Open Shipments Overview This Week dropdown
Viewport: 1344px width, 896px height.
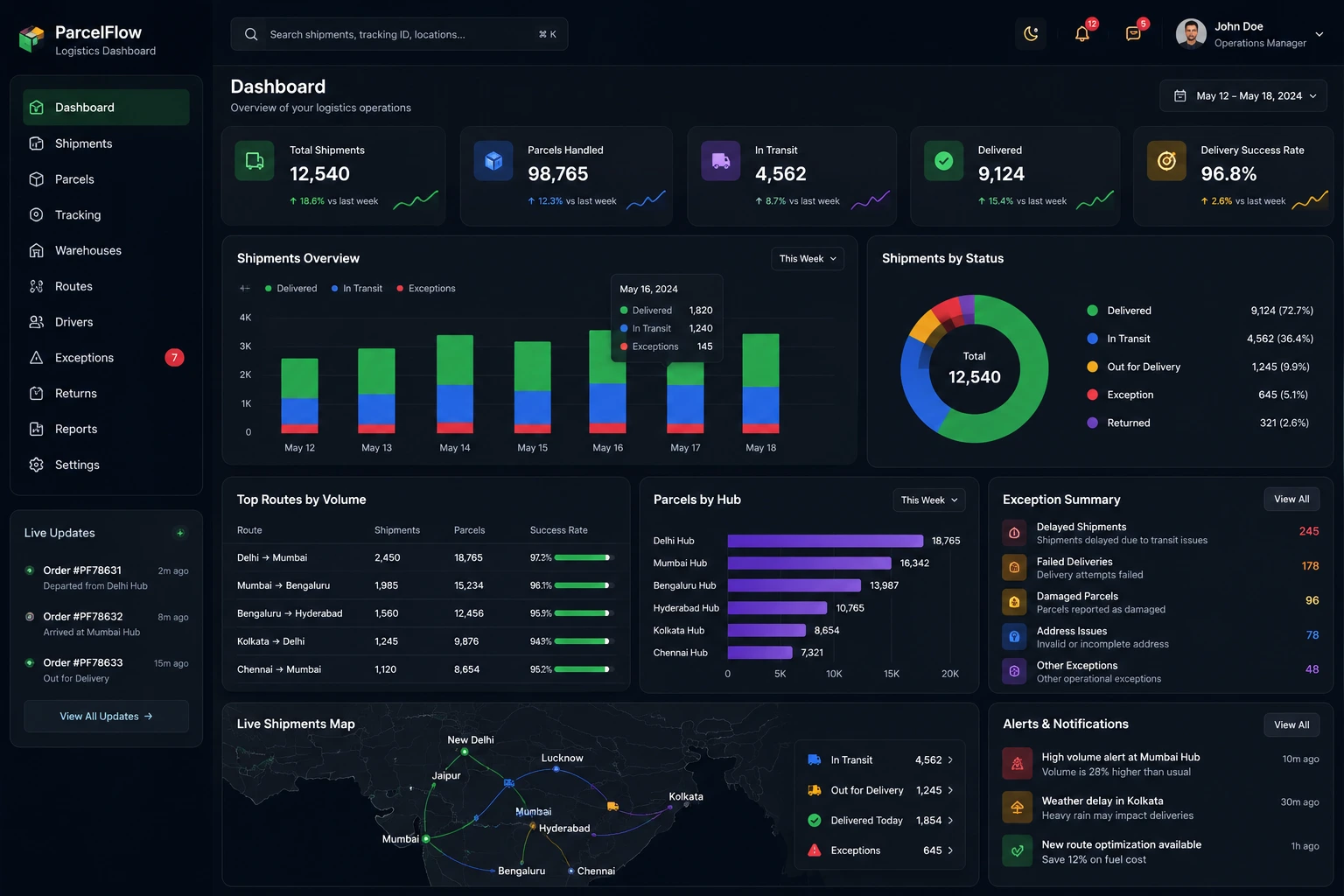808,259
